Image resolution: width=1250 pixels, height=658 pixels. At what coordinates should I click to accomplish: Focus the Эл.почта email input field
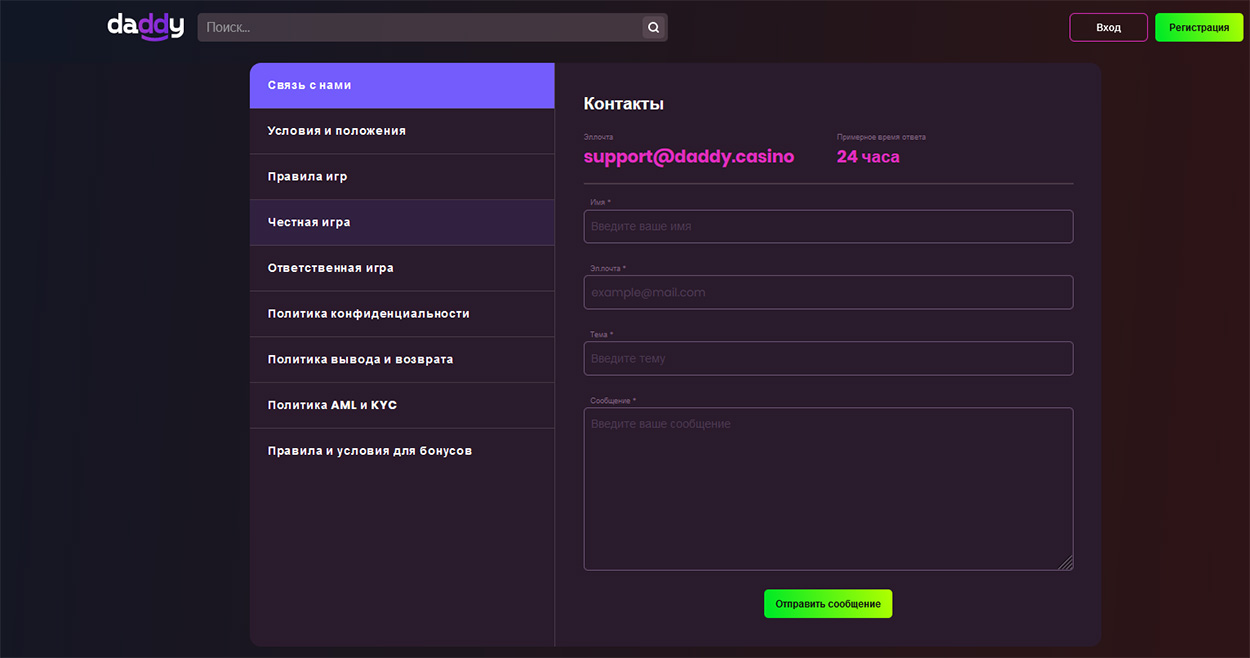[x=828, y=293]
